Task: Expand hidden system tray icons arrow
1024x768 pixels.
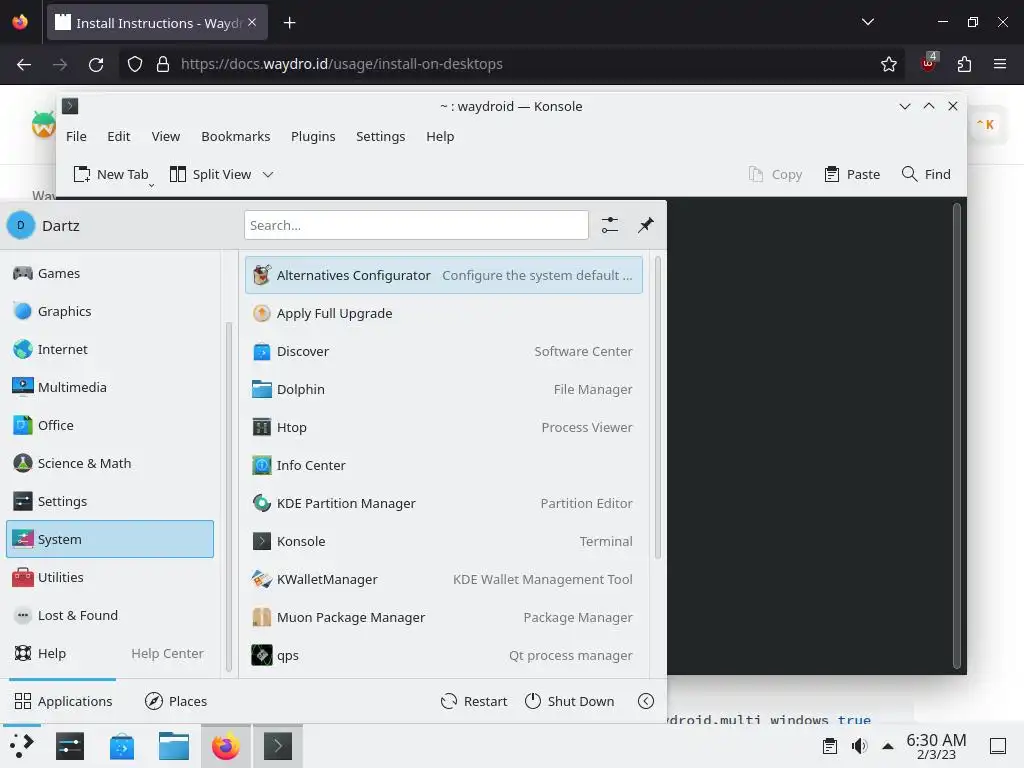Action: 888,746
